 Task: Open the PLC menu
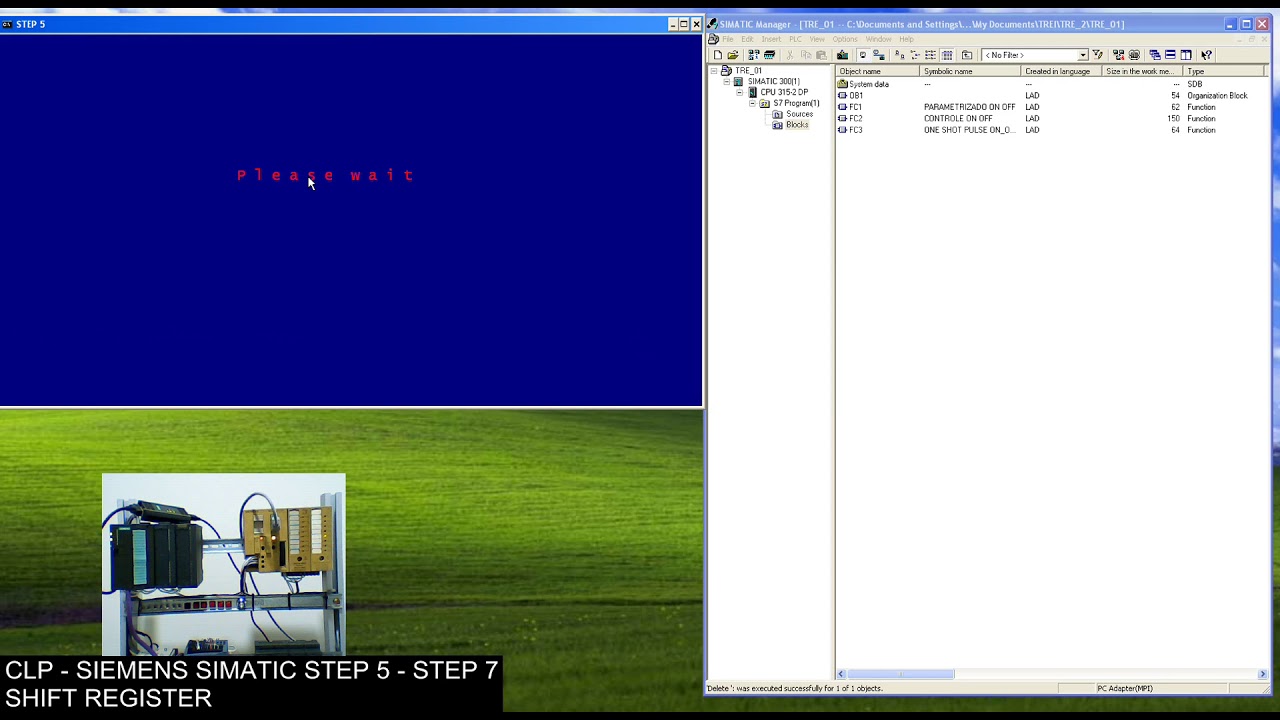(795, 39)
